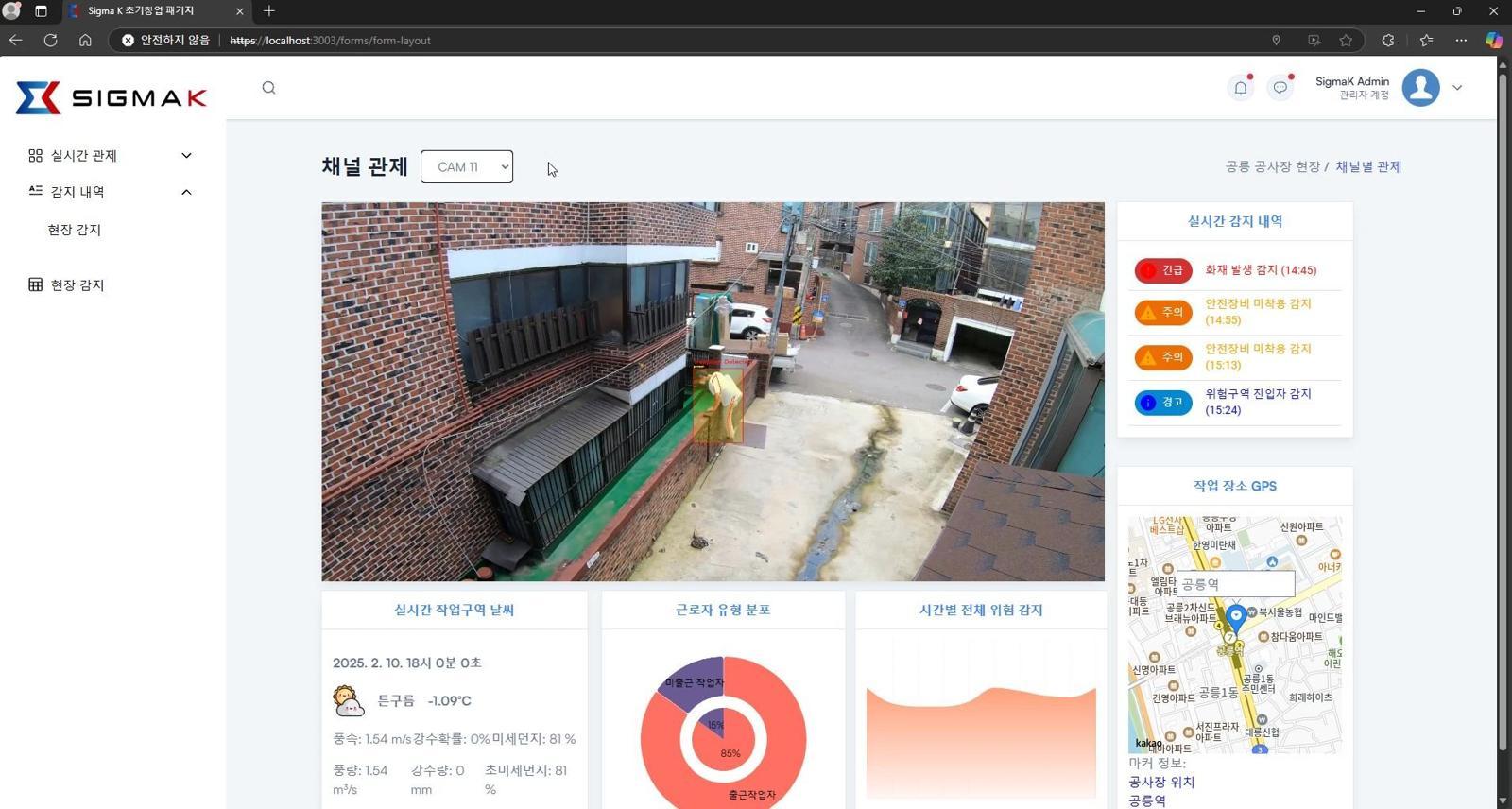Screen dimensions: 1512x809
Task: Click the browser favorites star icon
Action: coord(1346,40)
